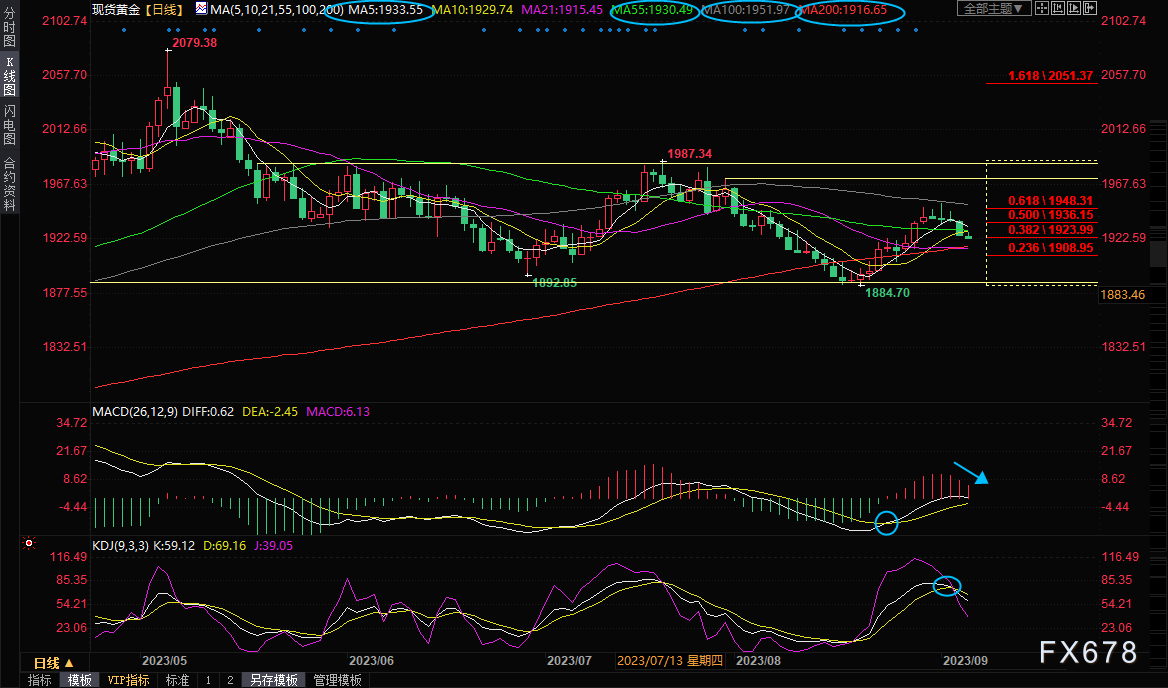
Task: Click the blue arrow annotation on MACD
Action: (x=970, y=473)
